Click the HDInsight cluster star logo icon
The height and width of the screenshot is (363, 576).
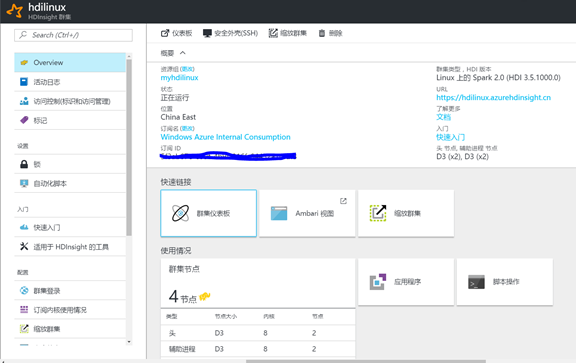pyautogui.click(x=15, y=11)
